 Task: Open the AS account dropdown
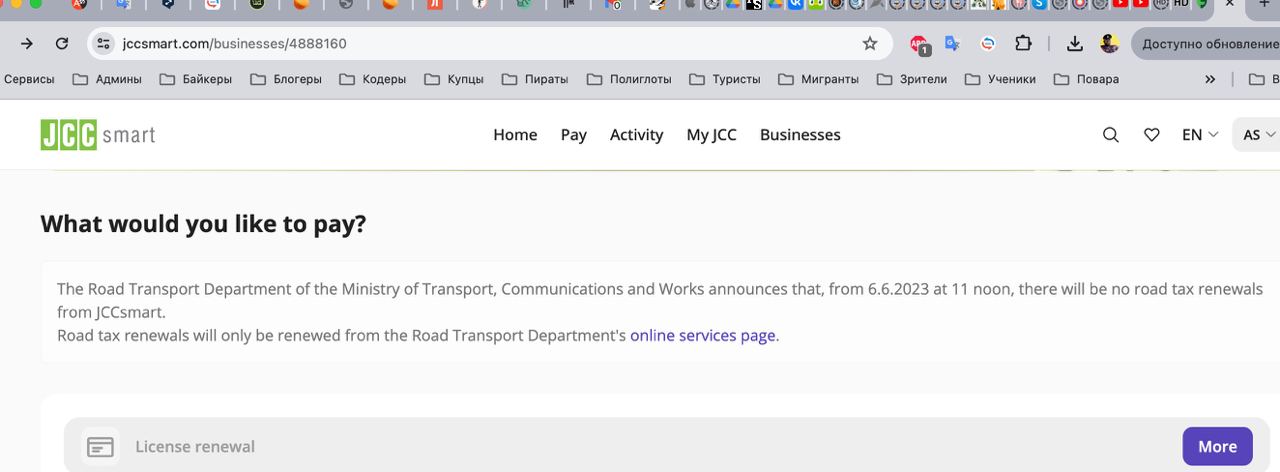click(x=1258, y=135)
